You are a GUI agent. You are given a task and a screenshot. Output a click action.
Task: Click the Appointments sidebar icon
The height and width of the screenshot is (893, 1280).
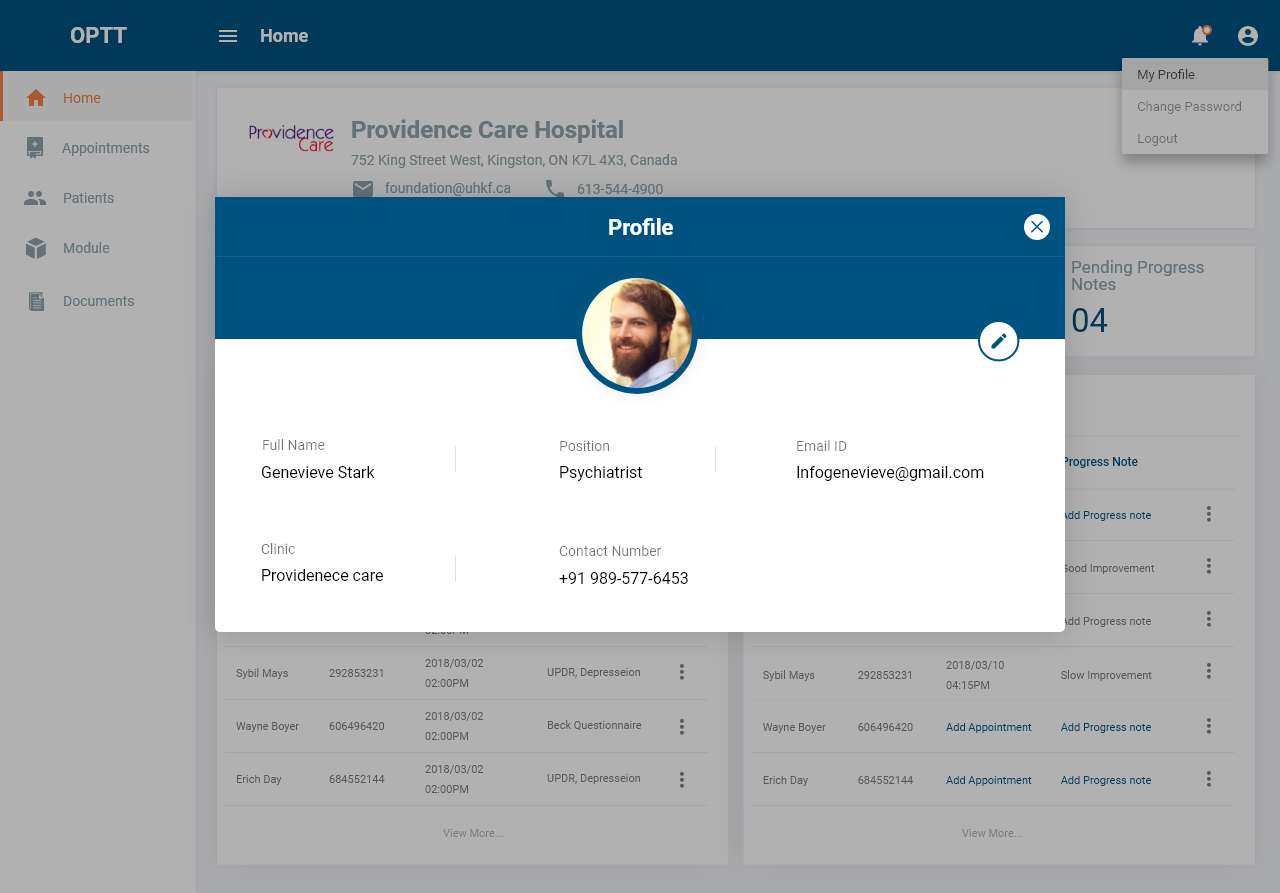[x=36, y=148]
